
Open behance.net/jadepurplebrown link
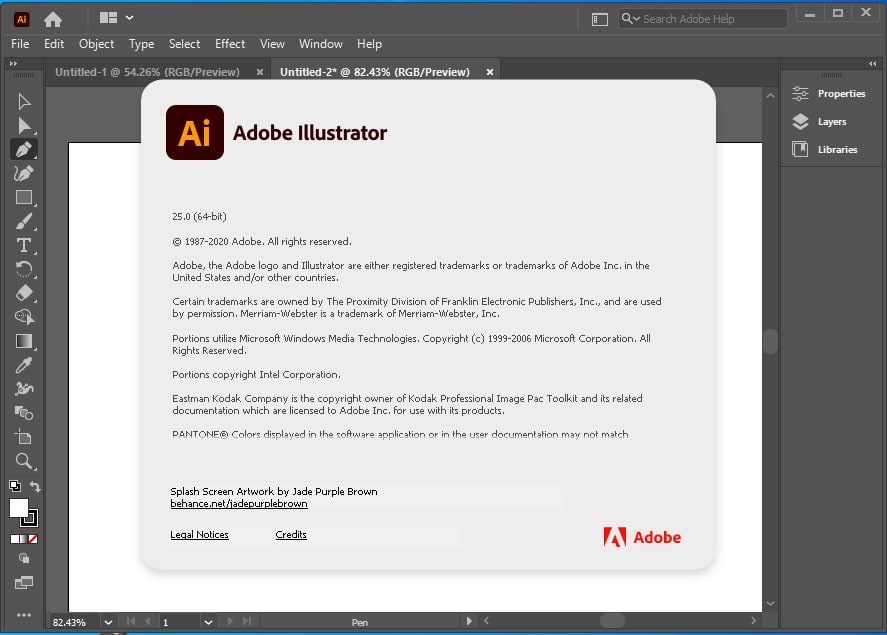(239, 503)
